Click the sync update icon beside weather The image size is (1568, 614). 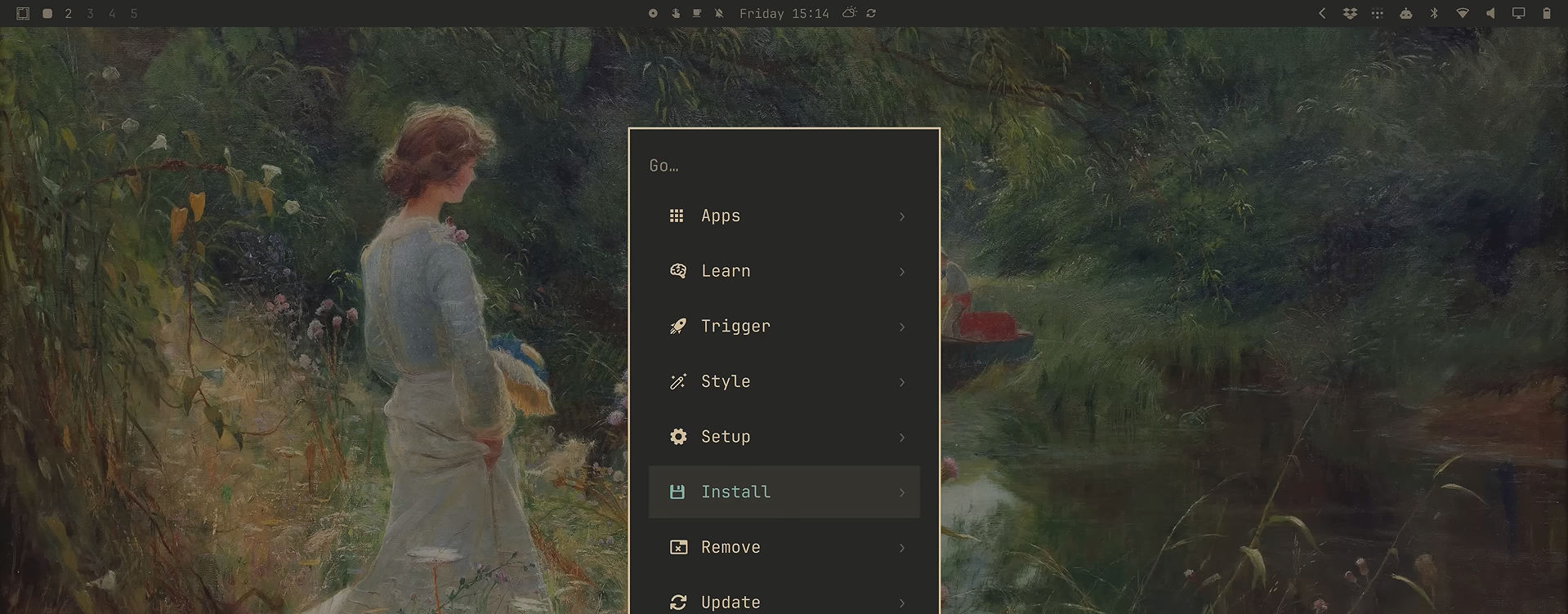click(871, 13)
